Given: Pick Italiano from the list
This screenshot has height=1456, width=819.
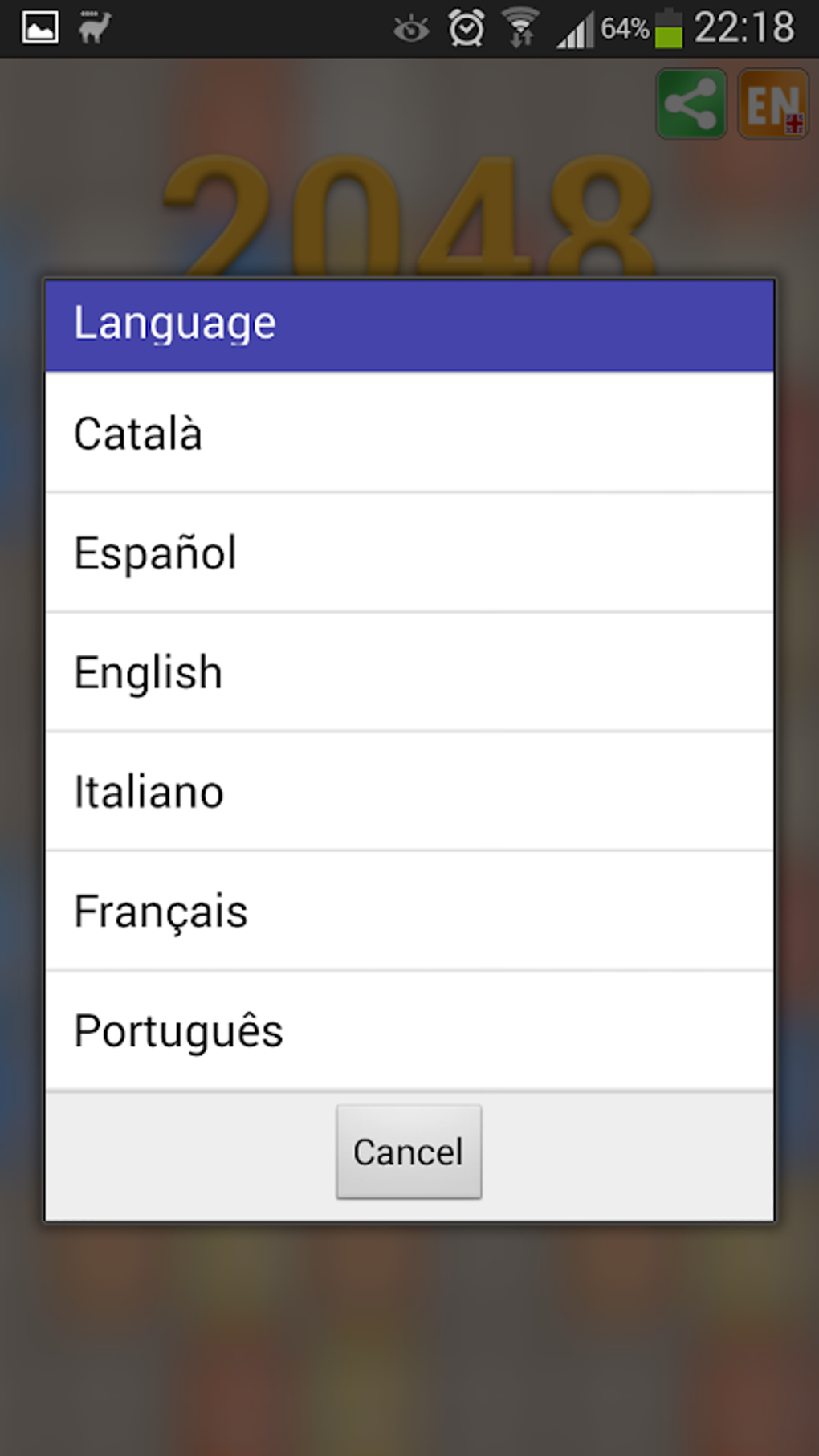Looking at the screenshot, I should click(409, 792).
